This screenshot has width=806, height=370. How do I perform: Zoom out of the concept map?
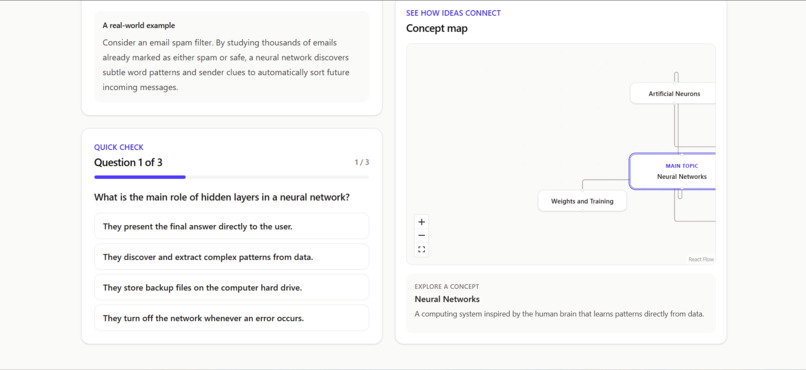[422, 236]
